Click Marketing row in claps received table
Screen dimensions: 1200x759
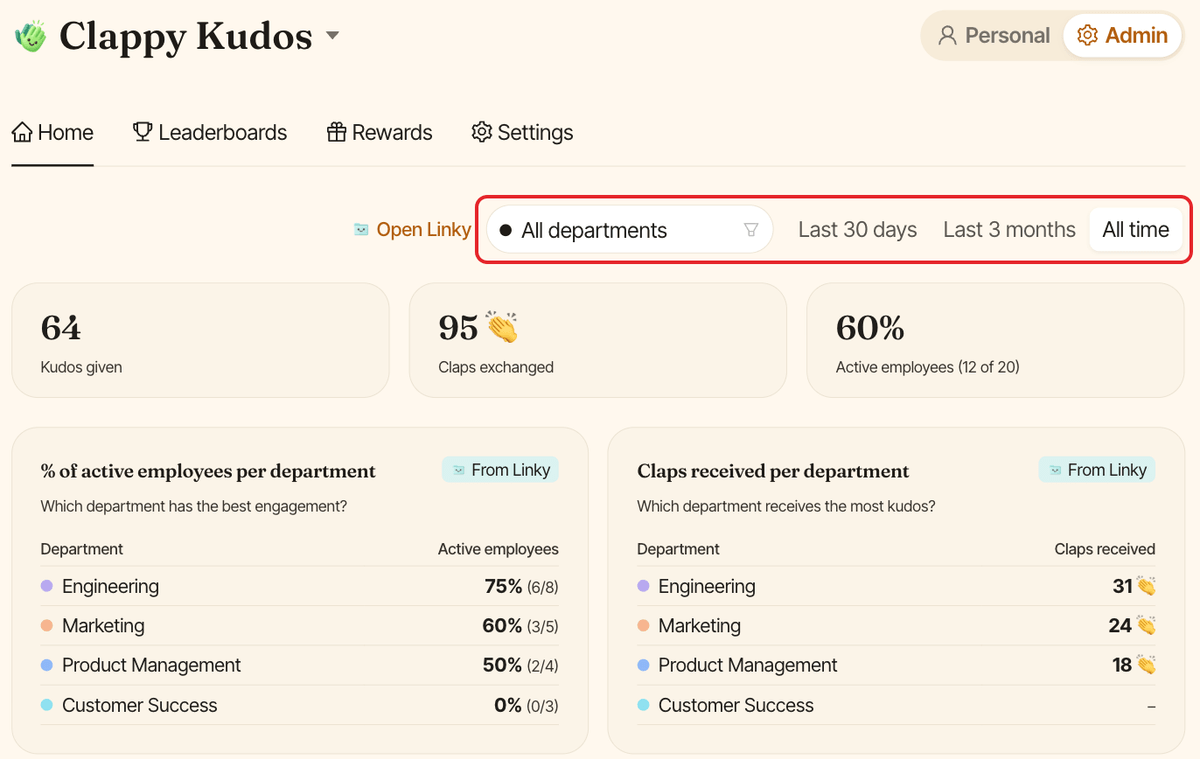point(896,626)
